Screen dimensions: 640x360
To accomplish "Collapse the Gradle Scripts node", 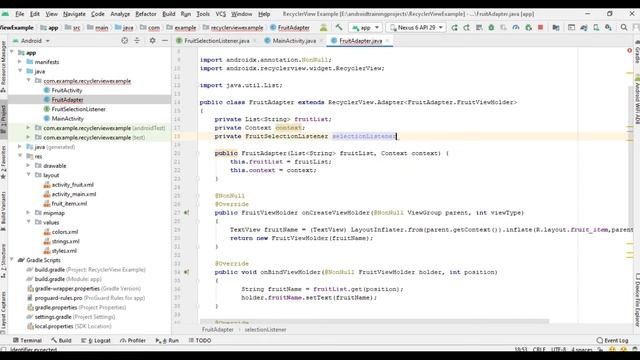I will click(12, 260).
